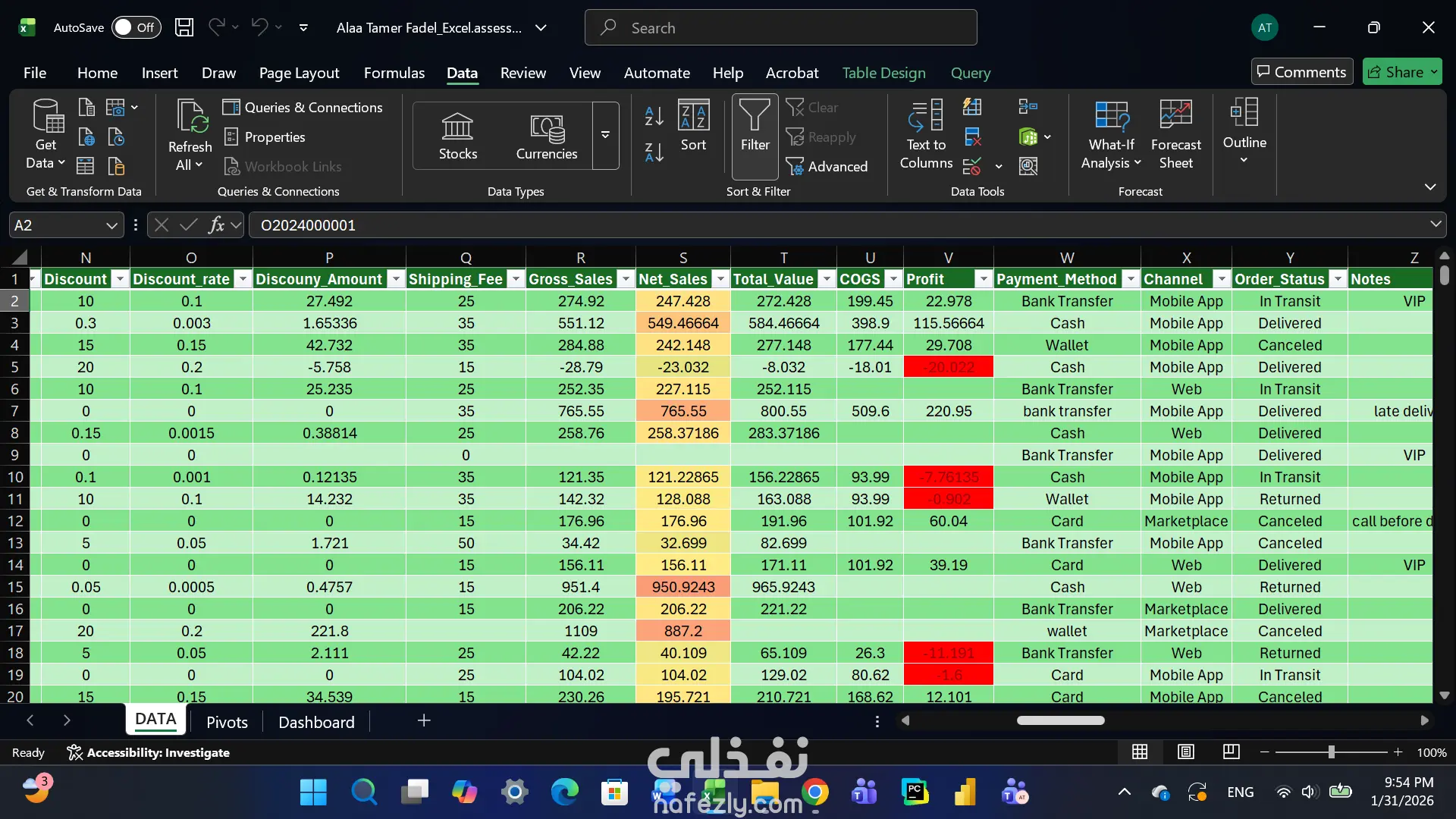Image resolution: width=1456 pixels, height=819 pixels.
Task: Open the Name Box dropdown arrow
Action: coord(111,225)
